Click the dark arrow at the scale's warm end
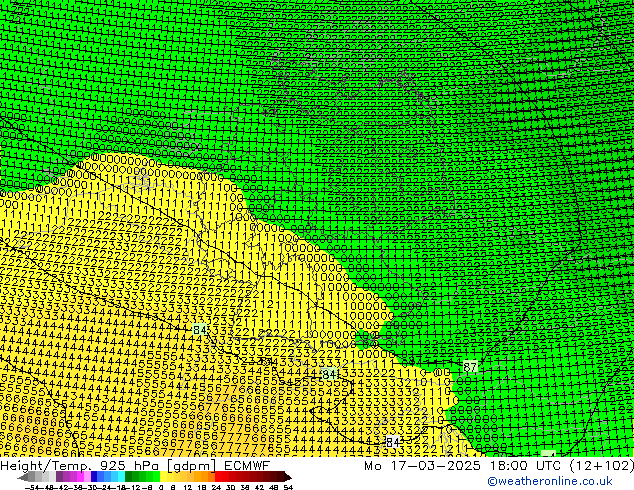Viewport: 634px width, 490px height. pos(288,477)
